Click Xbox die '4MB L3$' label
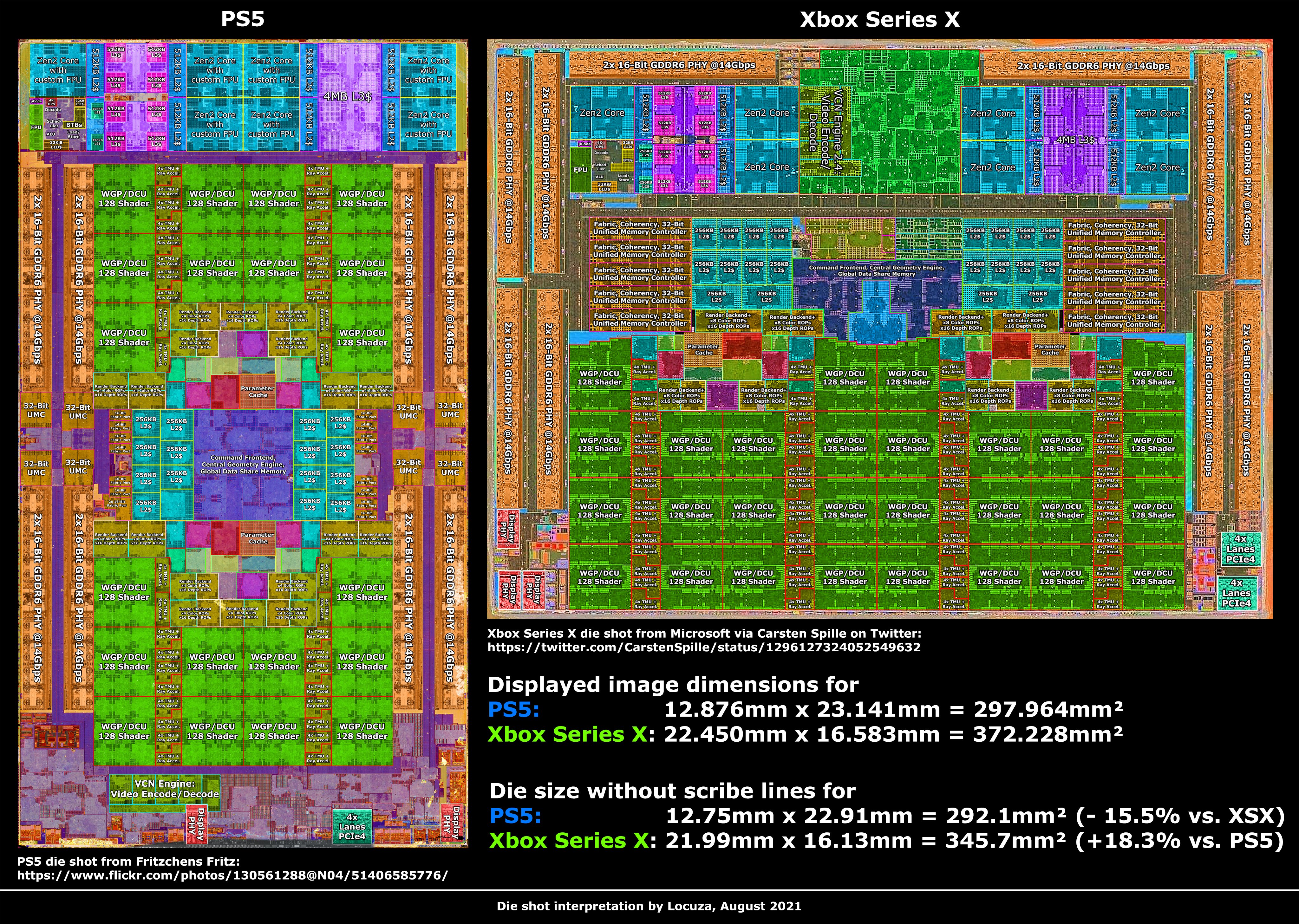Viewport: 1299px width, 924px height. click(1075, 140)
